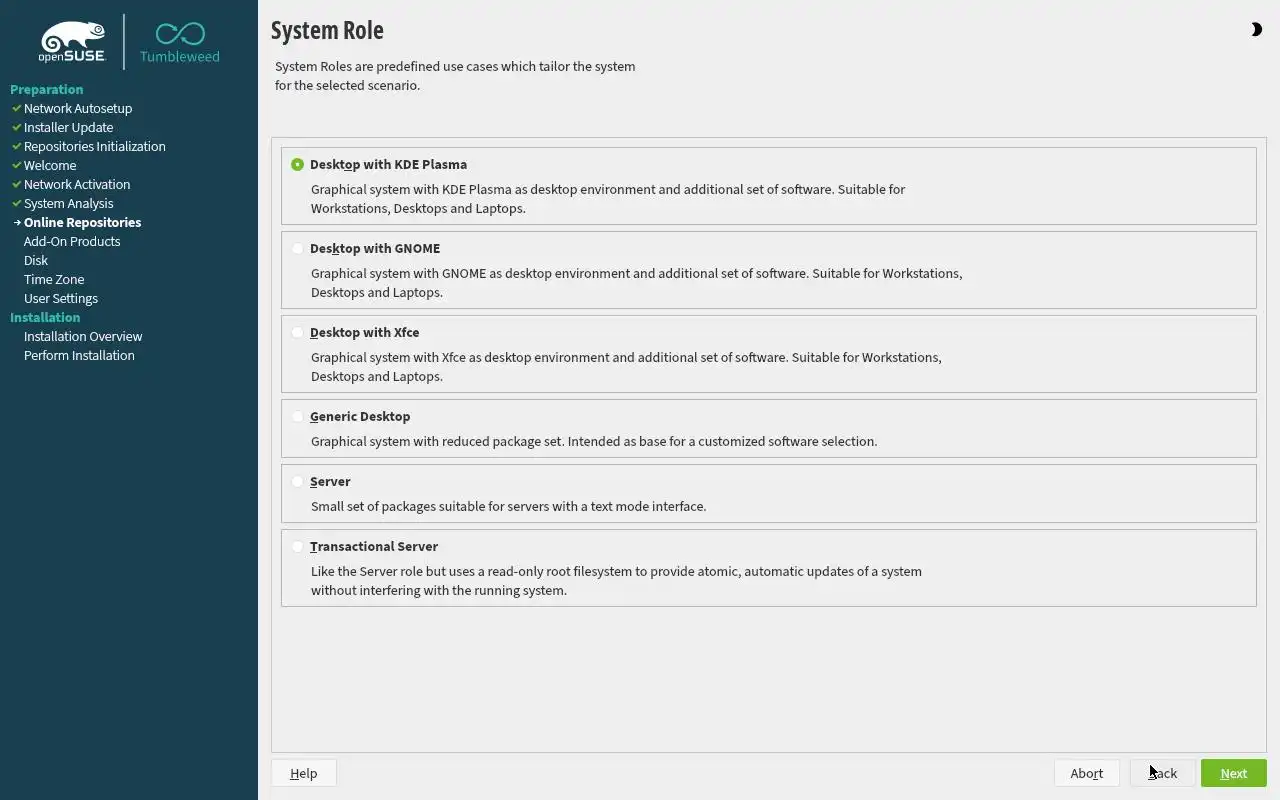Click the openSUSE chameleon logo
This screenshot has width=1280, height=800.
pos(73,41)
